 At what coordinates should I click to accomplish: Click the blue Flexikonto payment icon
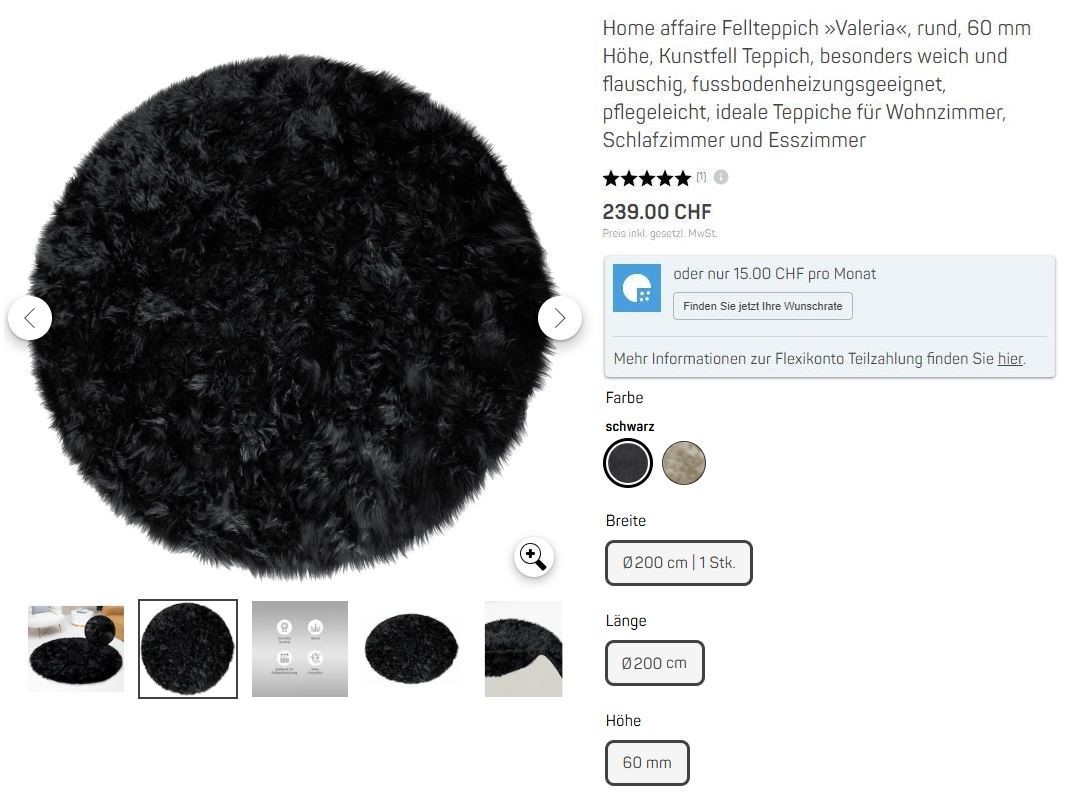point(637,288)
